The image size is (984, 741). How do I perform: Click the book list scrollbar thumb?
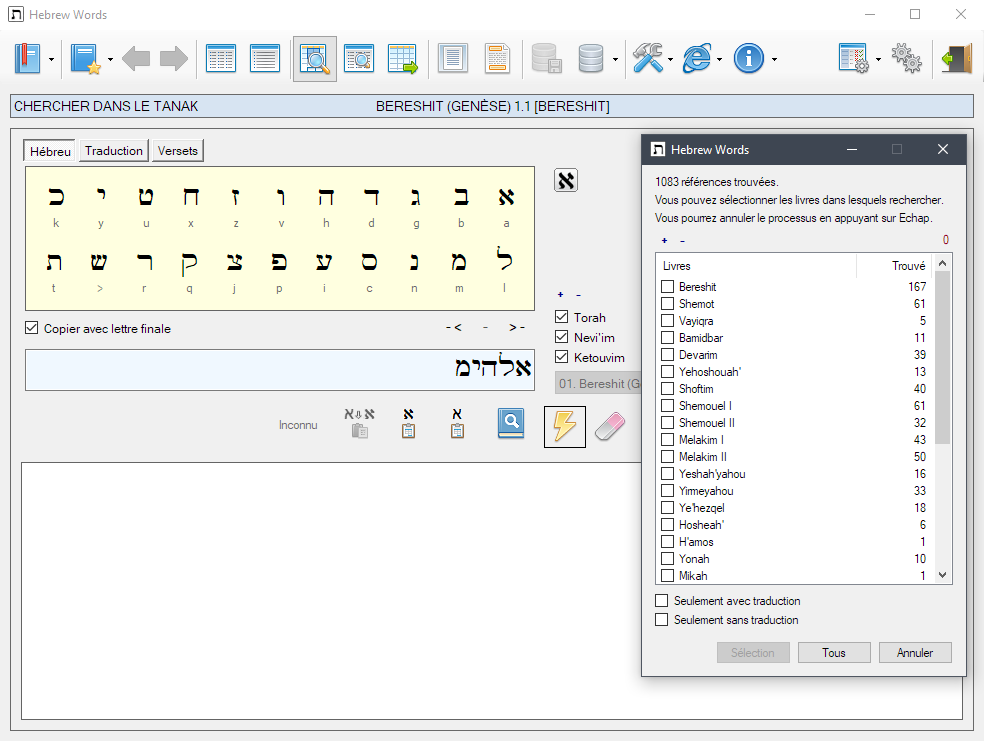point(942,358)
